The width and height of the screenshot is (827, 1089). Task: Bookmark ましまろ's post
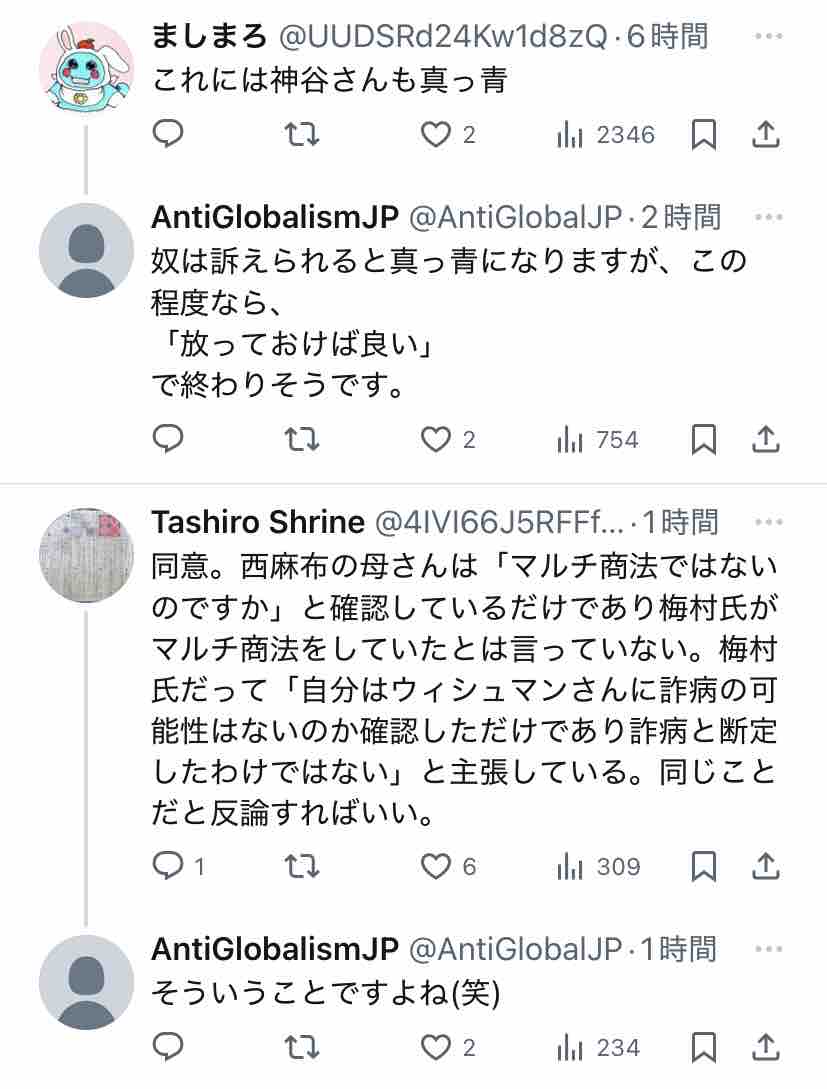click(x=704, y=134)
